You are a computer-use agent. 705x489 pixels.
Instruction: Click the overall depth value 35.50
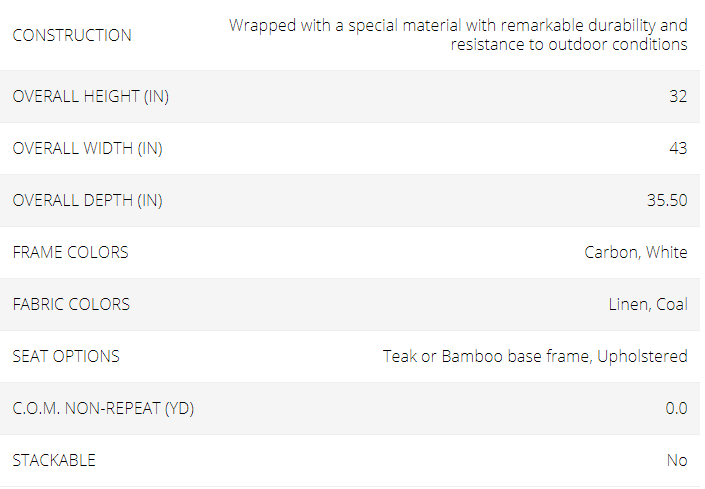(667, 200)
